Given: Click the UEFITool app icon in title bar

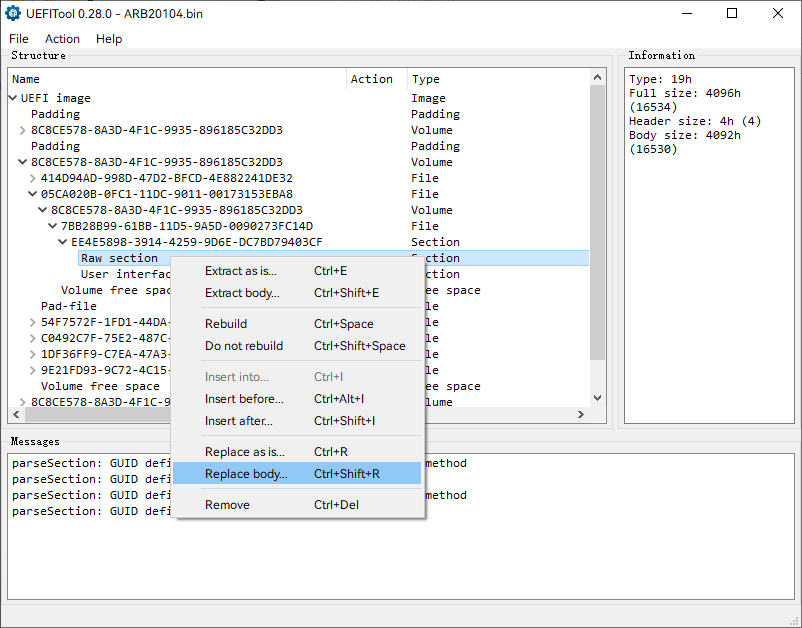Looking at the screenshot, I should click(15, 14).
